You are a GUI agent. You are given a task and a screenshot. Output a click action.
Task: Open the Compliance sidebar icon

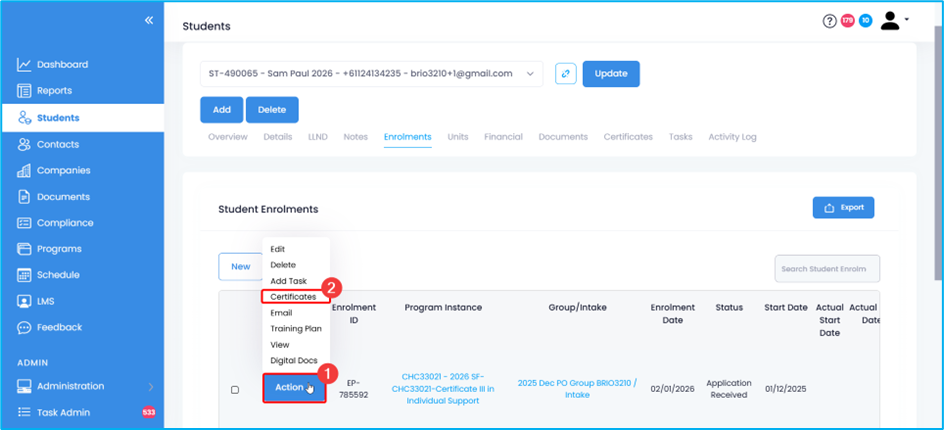tap(24, 223)
